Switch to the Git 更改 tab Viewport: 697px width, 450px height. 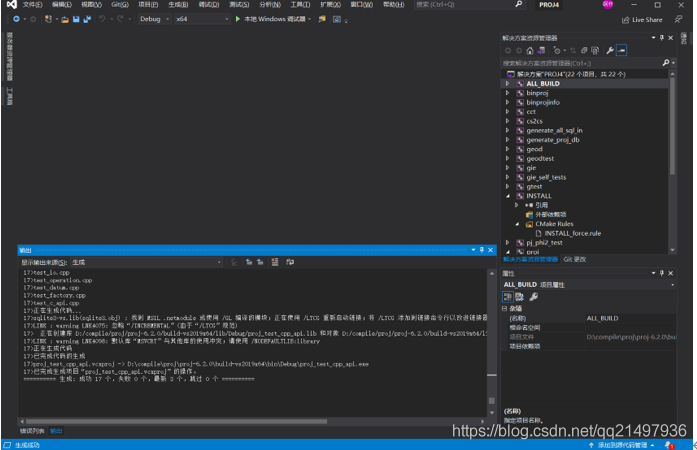(x=575, y=259)
